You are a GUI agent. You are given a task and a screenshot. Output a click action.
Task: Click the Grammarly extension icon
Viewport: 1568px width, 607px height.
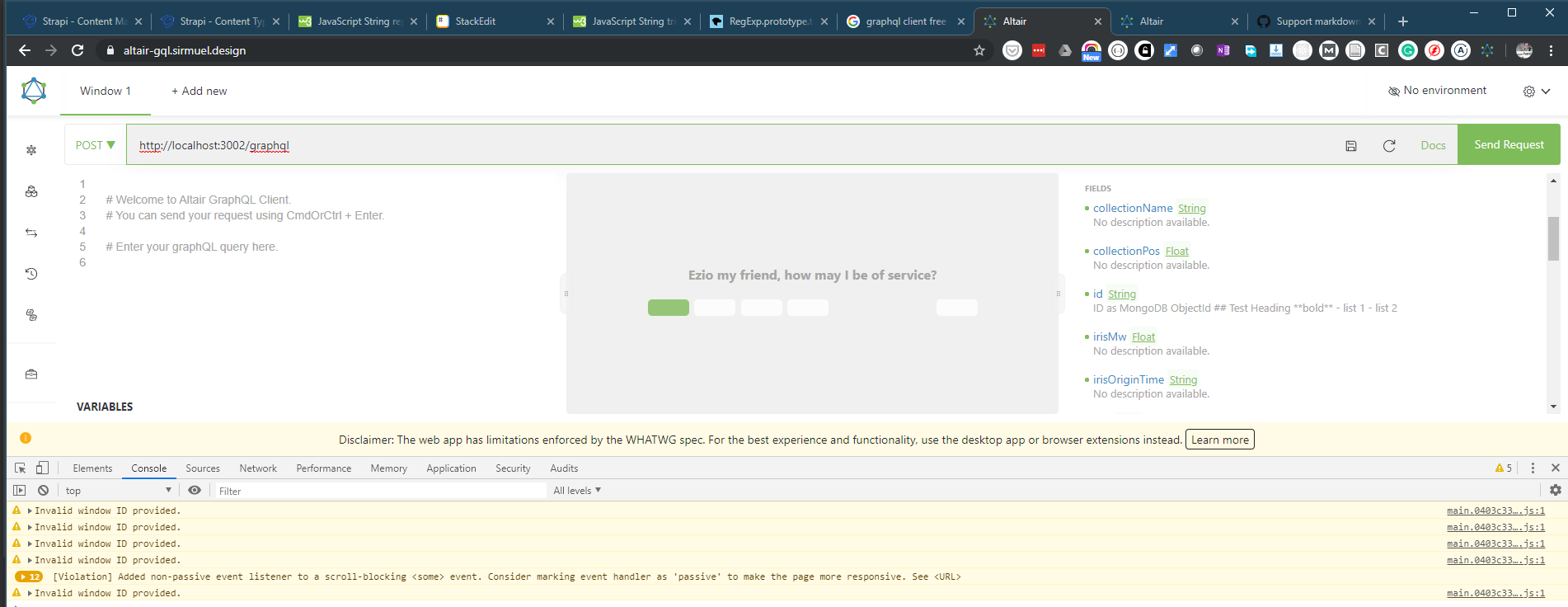[x=1408, y=50]
